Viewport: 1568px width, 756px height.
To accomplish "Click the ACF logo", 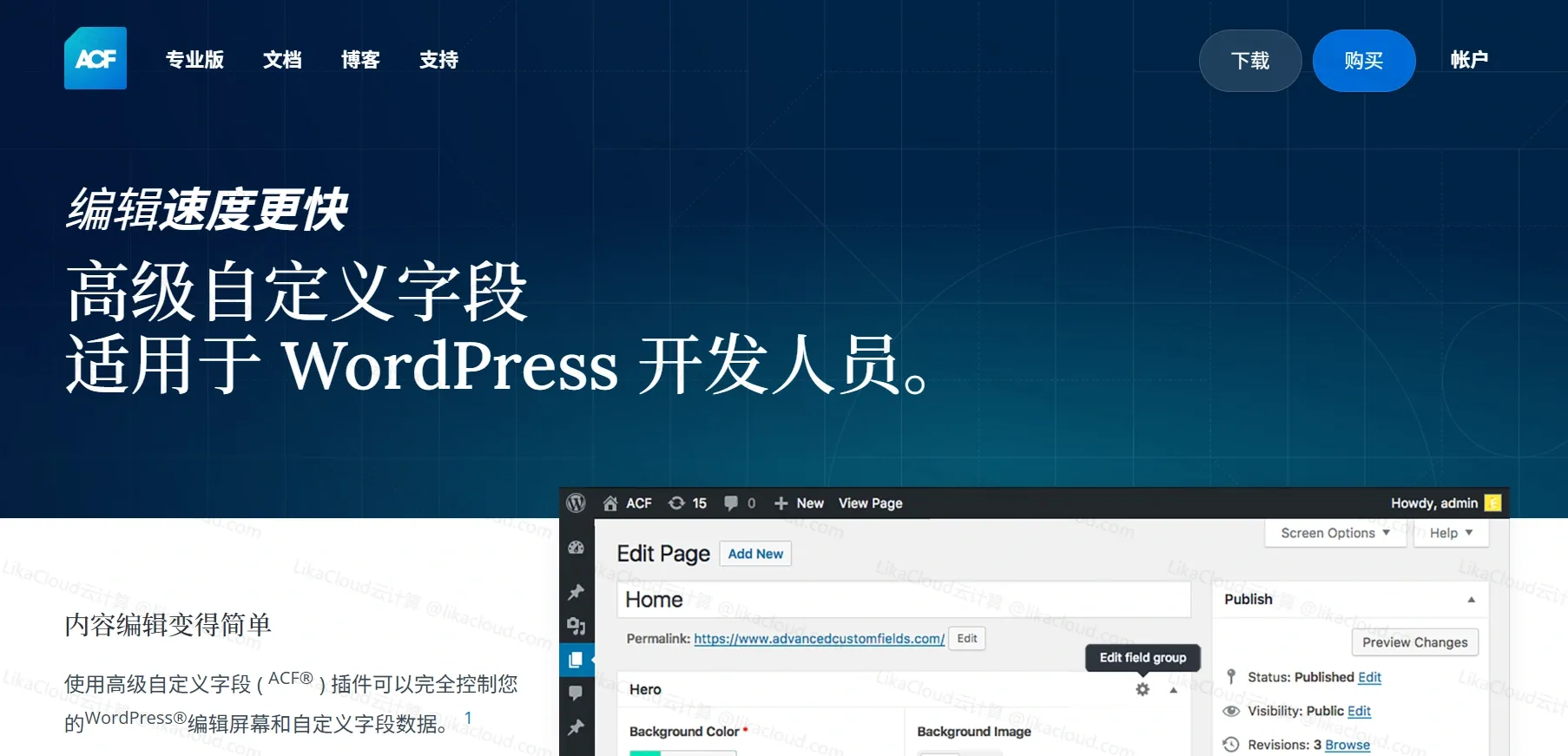I will (x=96, y=58).
